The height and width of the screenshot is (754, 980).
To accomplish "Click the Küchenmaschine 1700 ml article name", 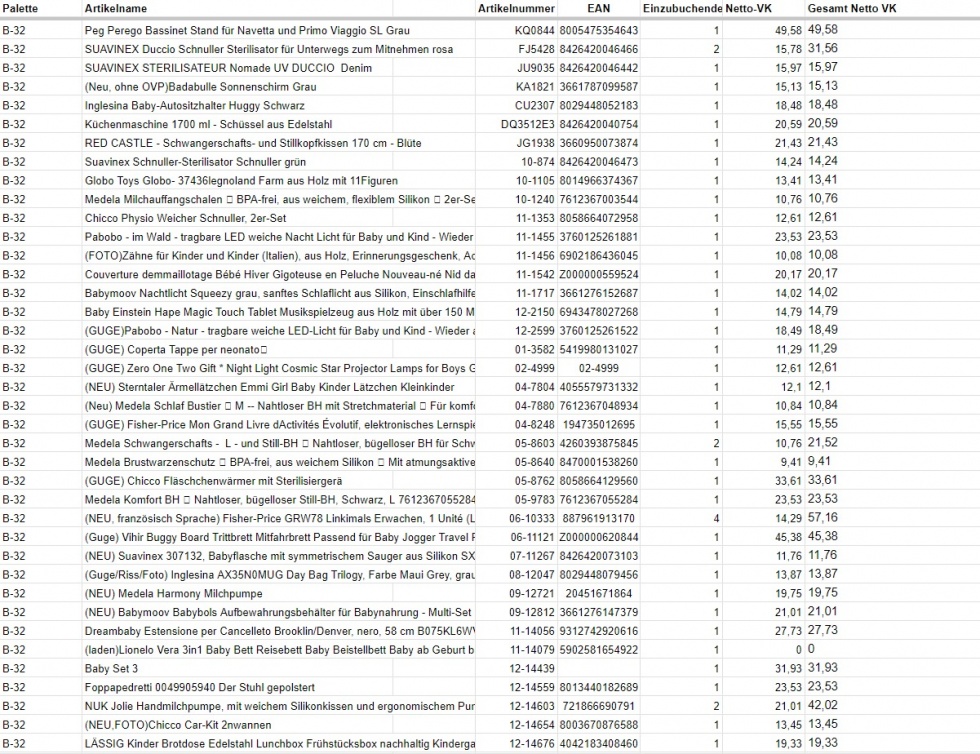I will tap(209, 124).
